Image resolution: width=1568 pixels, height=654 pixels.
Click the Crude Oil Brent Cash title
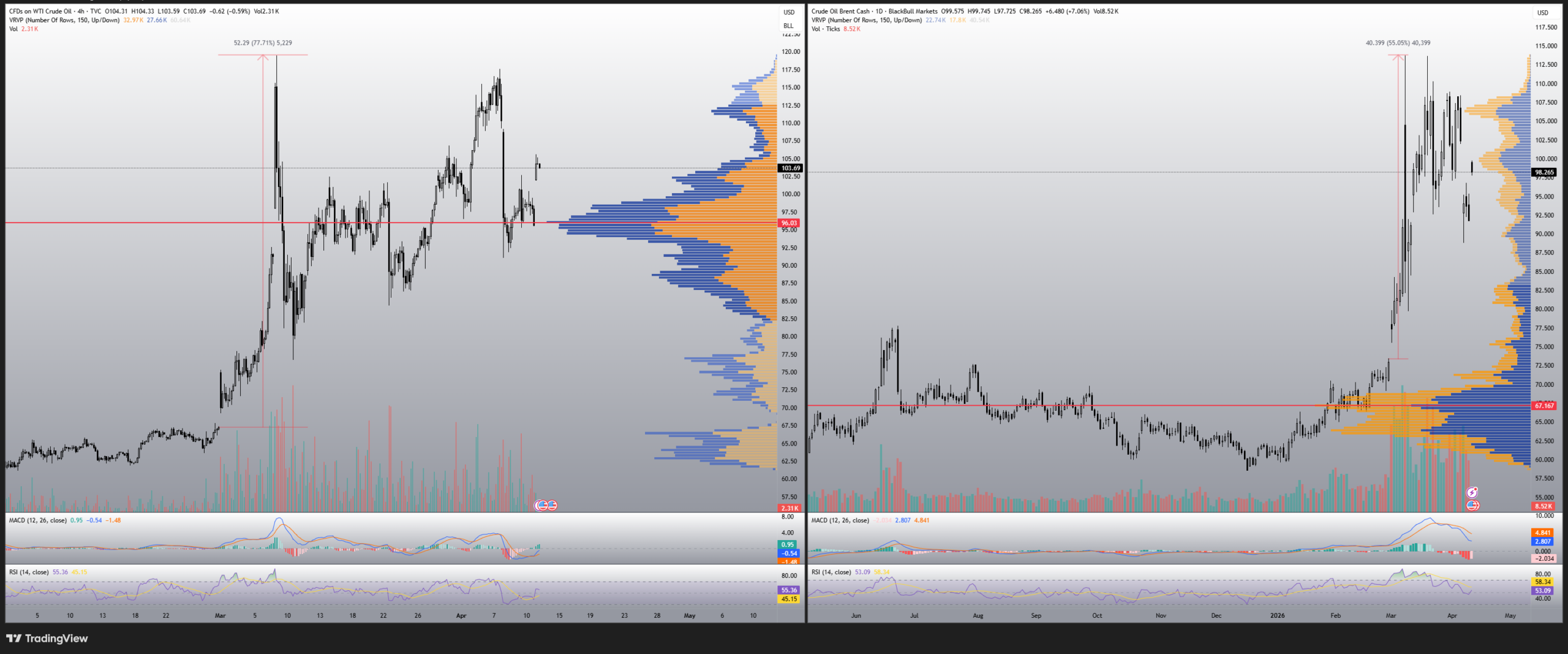[x=840, y=11]
